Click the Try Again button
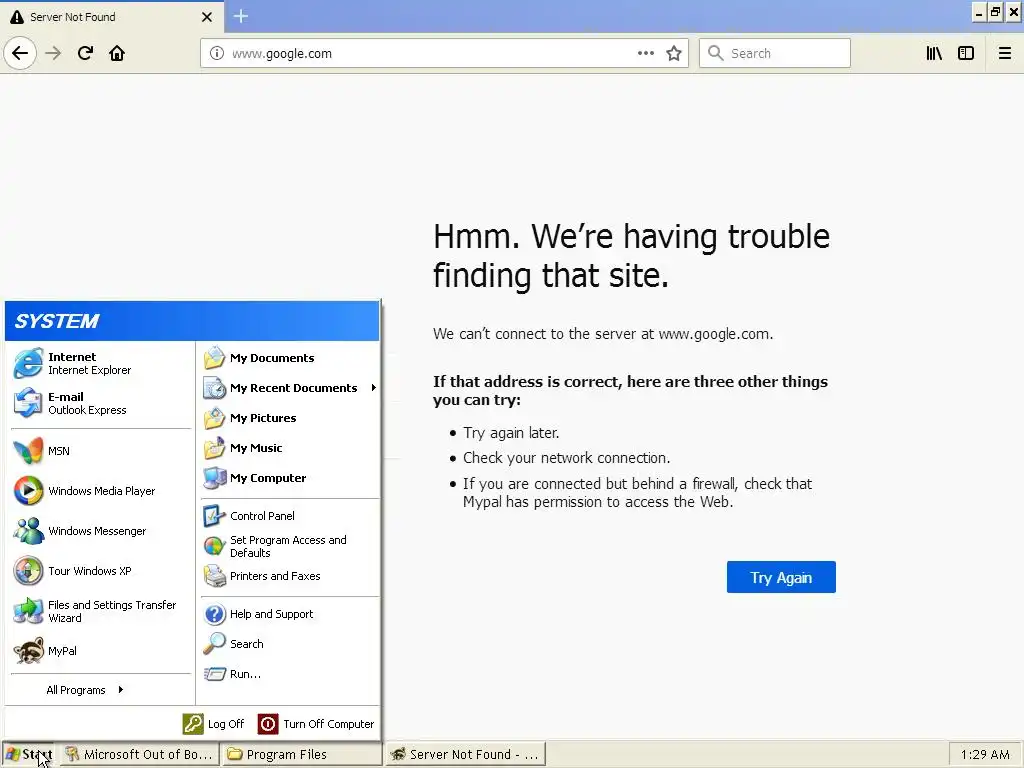1024x768 pixels. (x=781, y=577)
